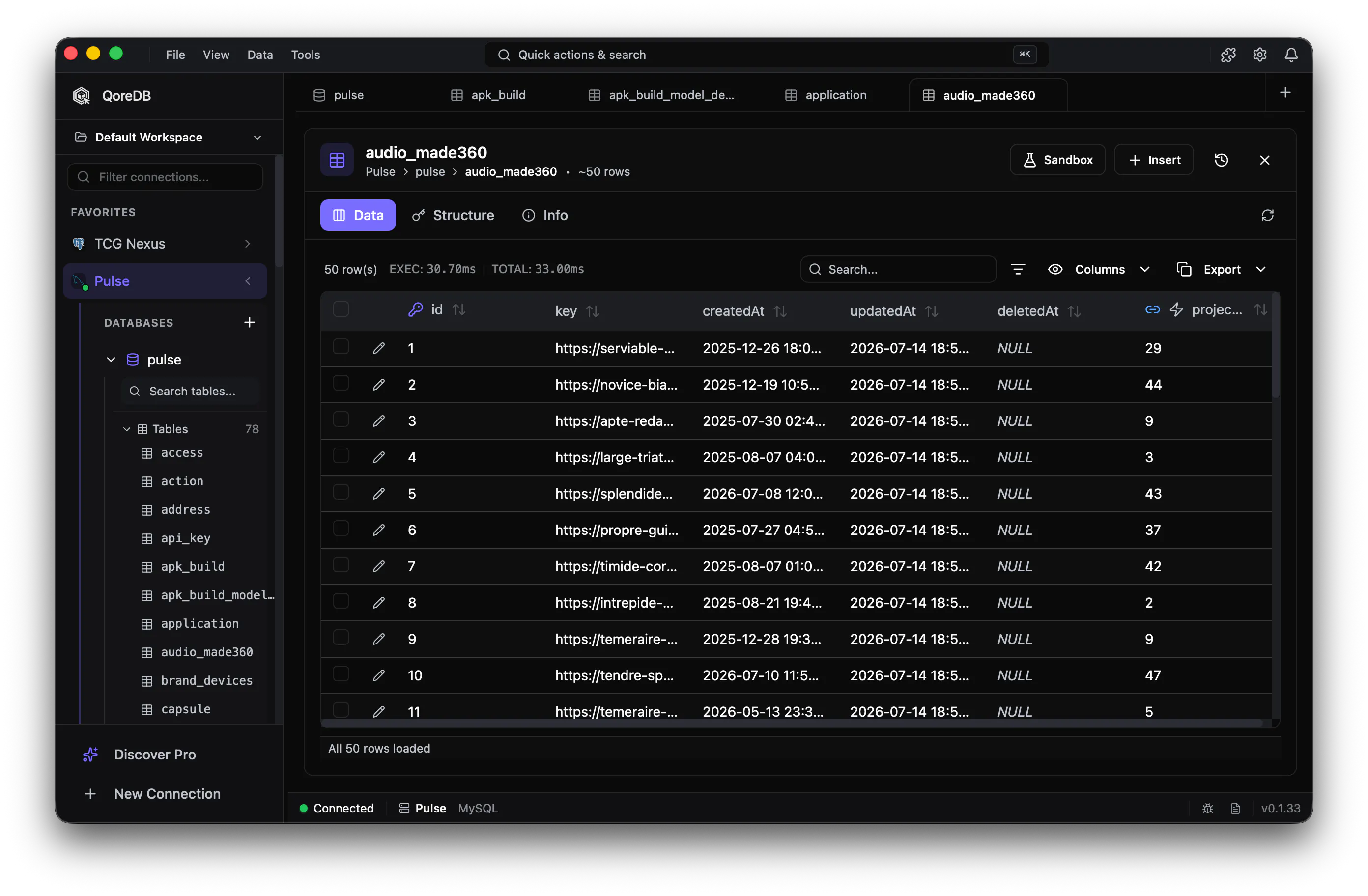
Task: Open the Columns visibility dropdown
Action: pyautogui.click(x=1099, y=269)
